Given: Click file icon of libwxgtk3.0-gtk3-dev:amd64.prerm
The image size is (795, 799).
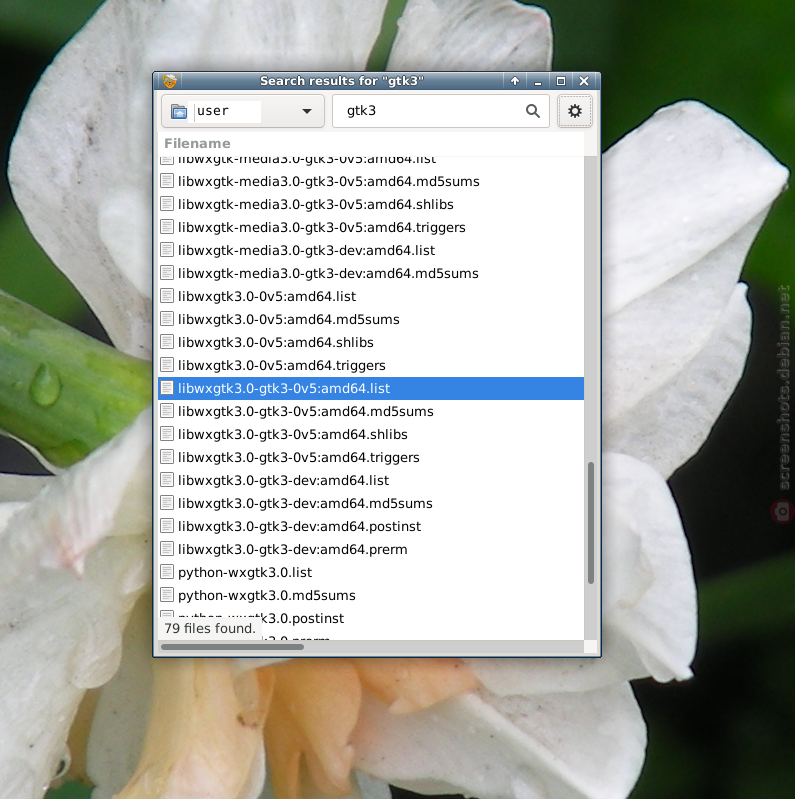Looking at the screenshot, I should pos(167,549).
